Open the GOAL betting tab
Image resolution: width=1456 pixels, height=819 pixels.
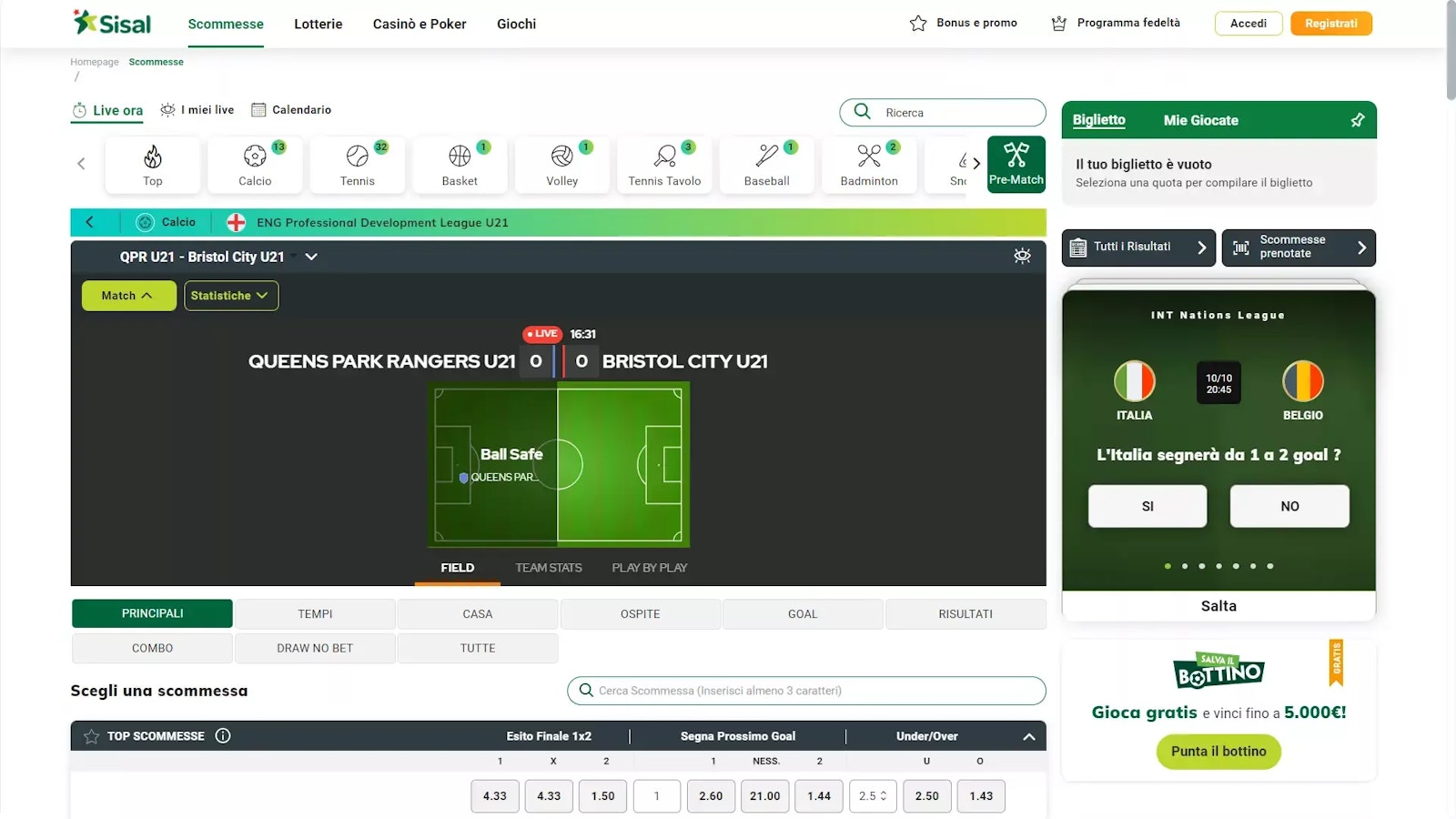(802, 614)
